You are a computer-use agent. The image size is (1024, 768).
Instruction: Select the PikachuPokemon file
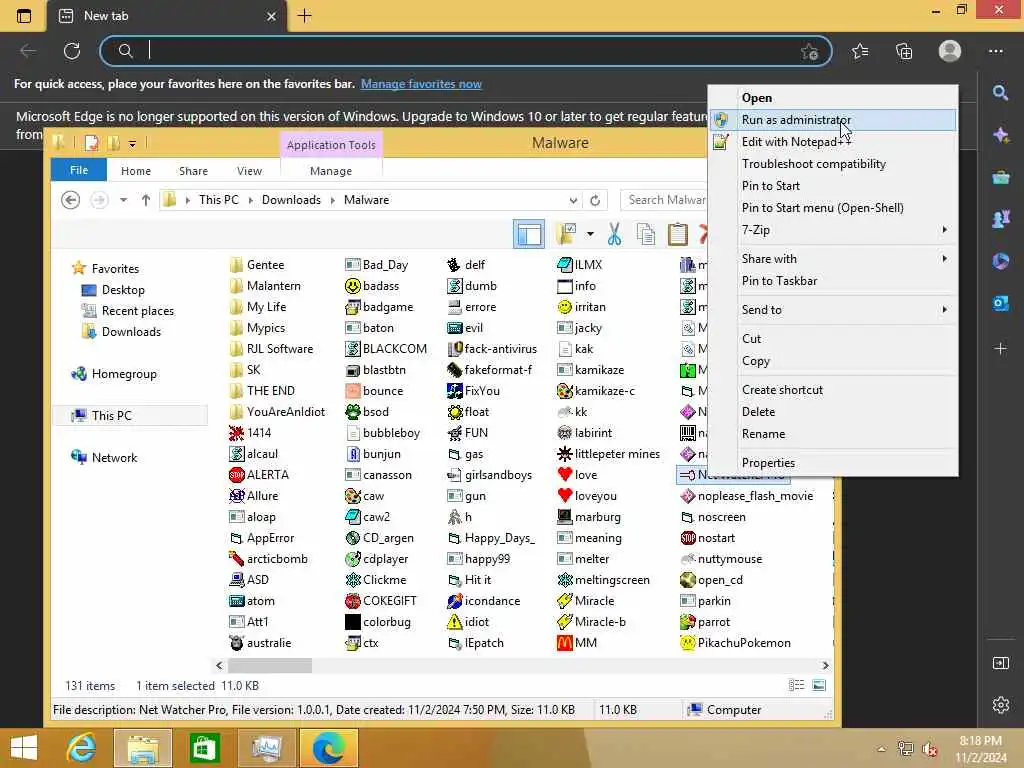(x=735, y=643)
